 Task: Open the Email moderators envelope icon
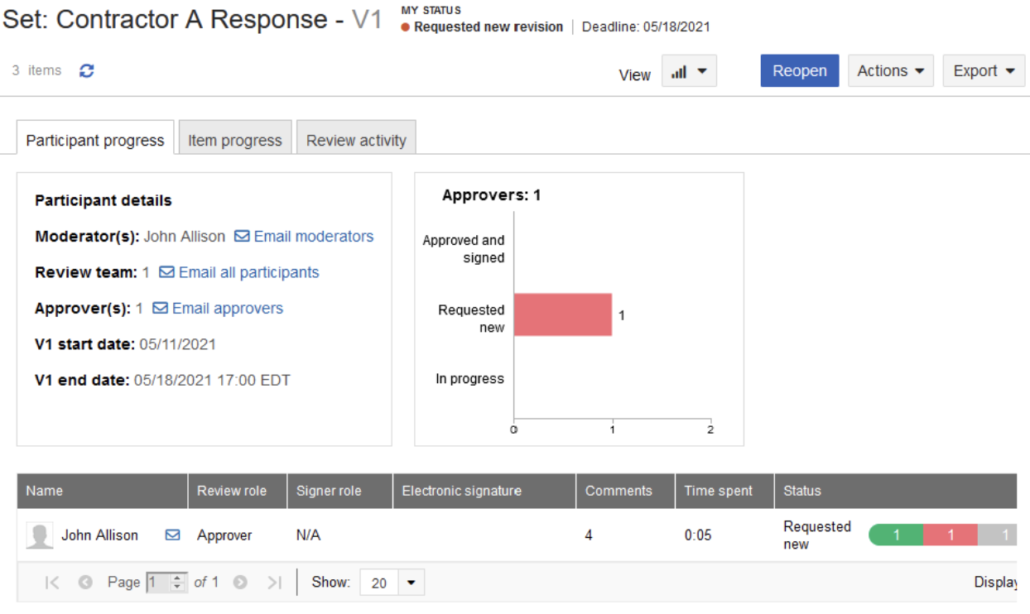[x=242, y=236]
